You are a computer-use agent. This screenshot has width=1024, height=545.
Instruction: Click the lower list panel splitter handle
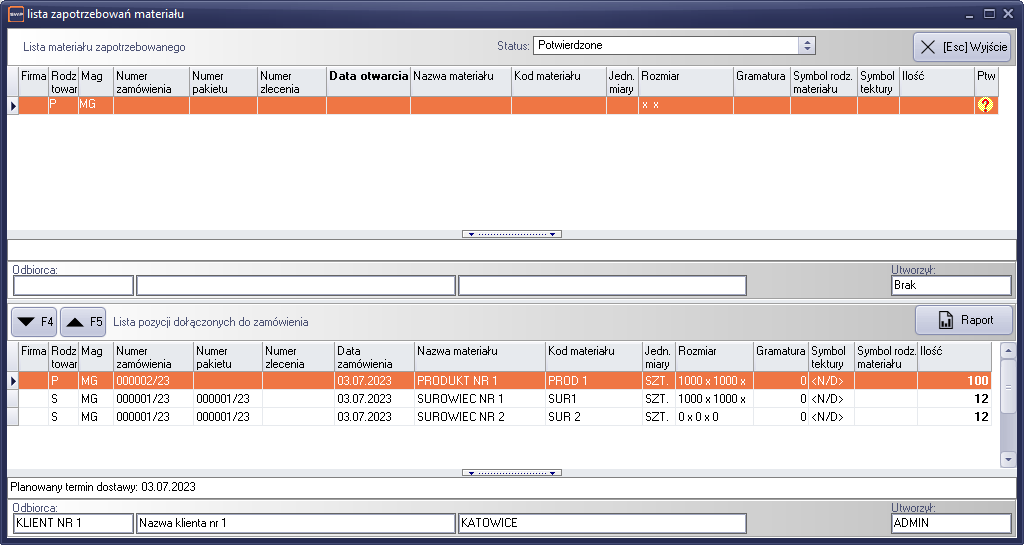click(512, 472)
